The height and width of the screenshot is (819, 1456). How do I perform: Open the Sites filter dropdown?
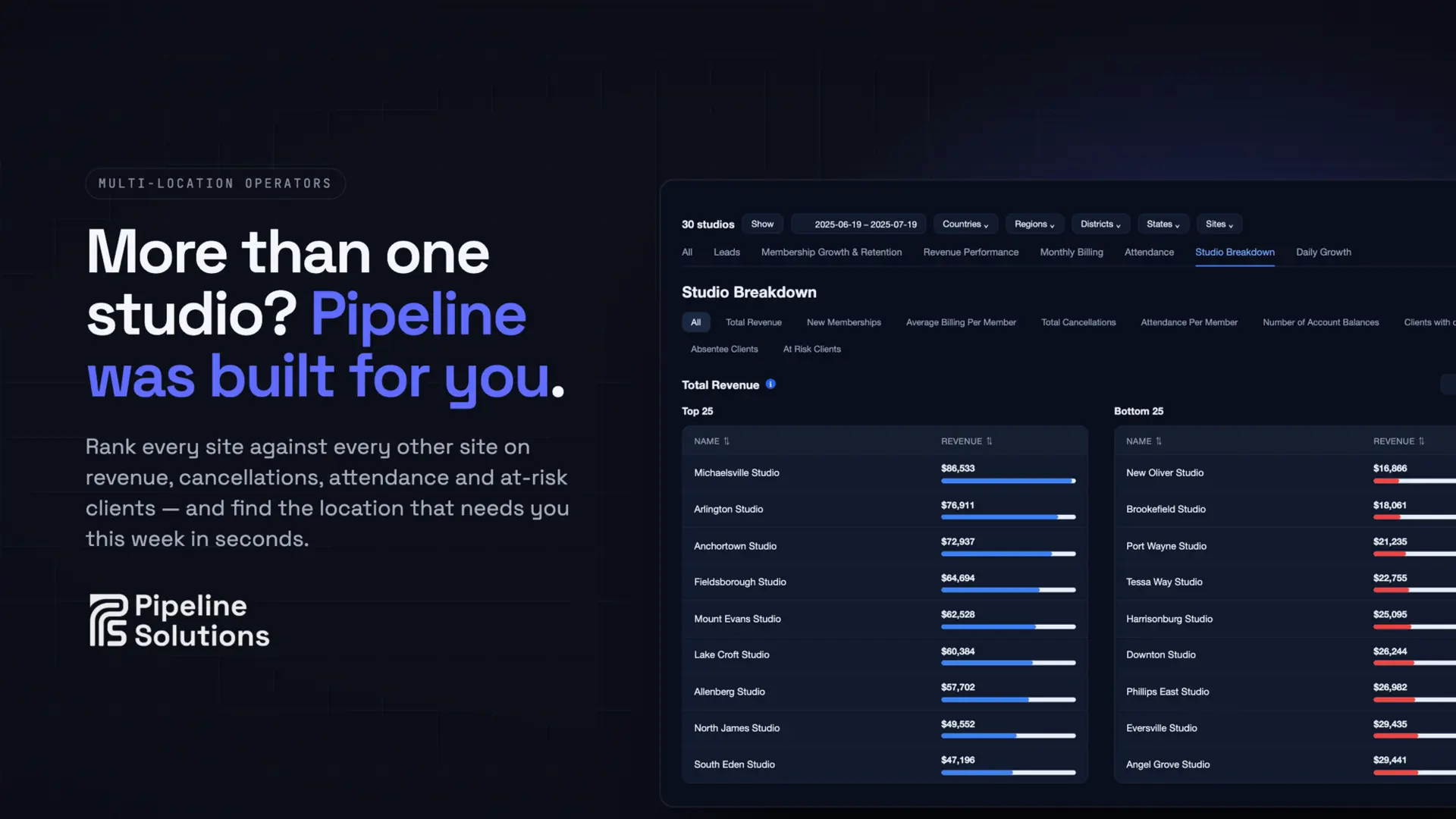1219,224
